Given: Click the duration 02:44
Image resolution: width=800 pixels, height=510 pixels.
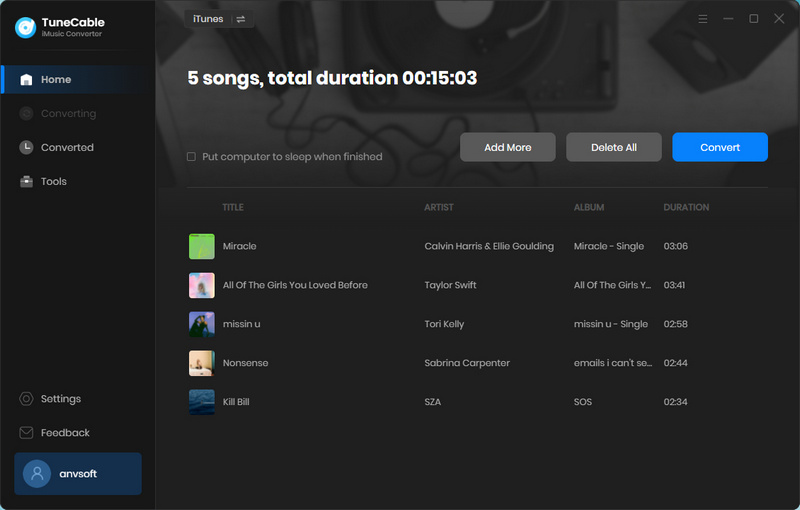Looking at the screenshot, I should pyautogui.click(x=676, y=363).
